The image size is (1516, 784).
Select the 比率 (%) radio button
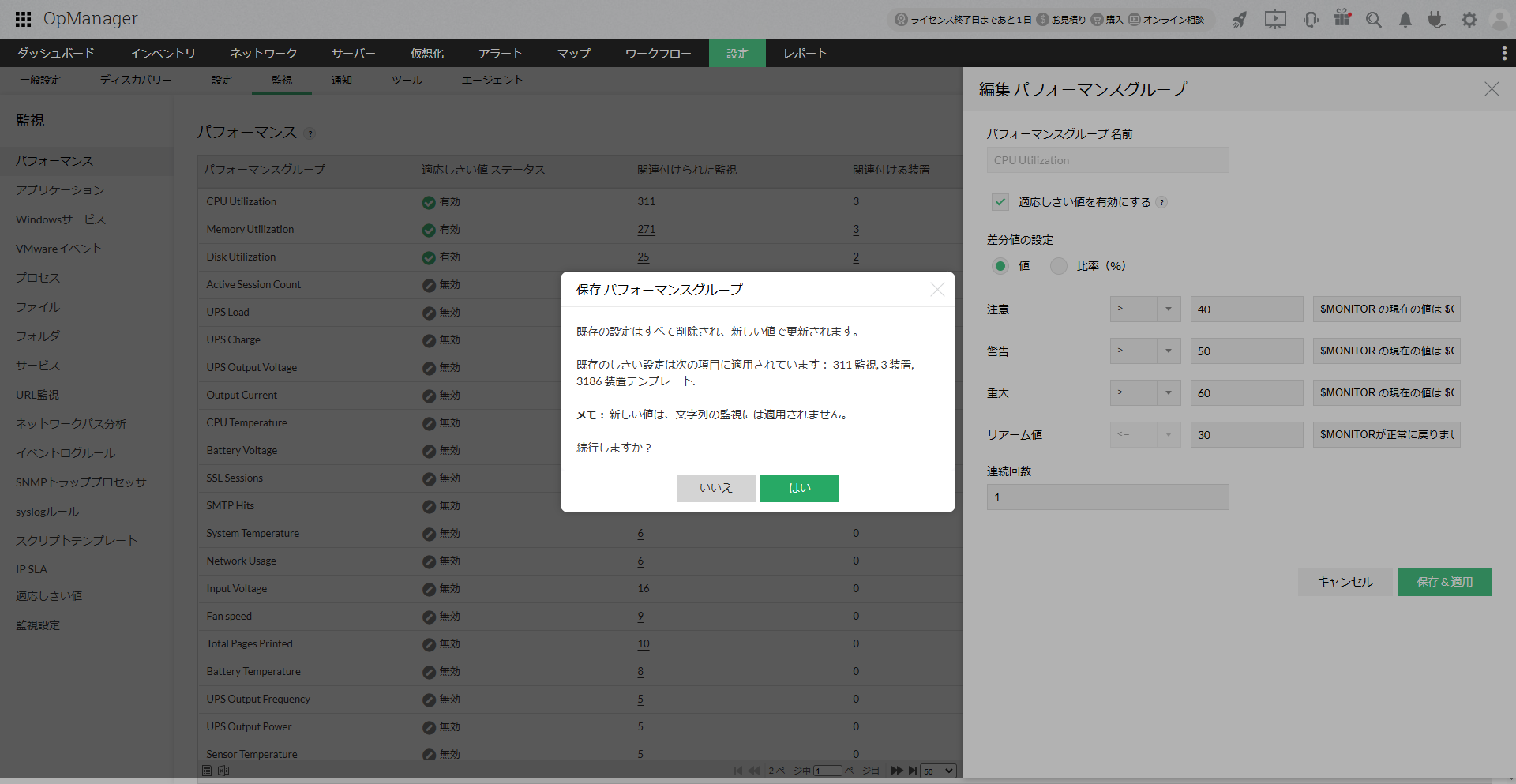1058,266
